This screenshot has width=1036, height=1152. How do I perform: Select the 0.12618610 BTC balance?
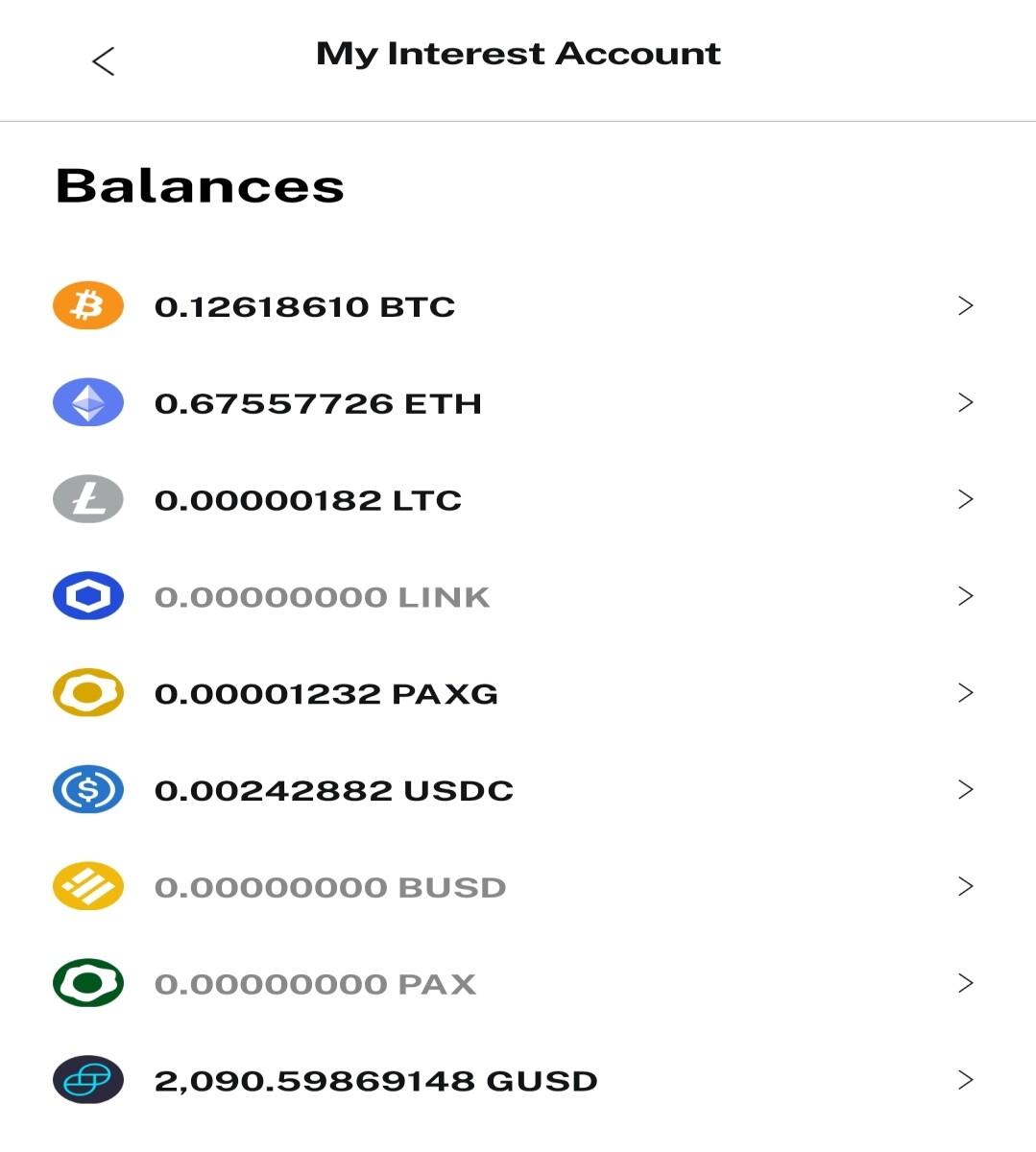[x=304, y=307]
